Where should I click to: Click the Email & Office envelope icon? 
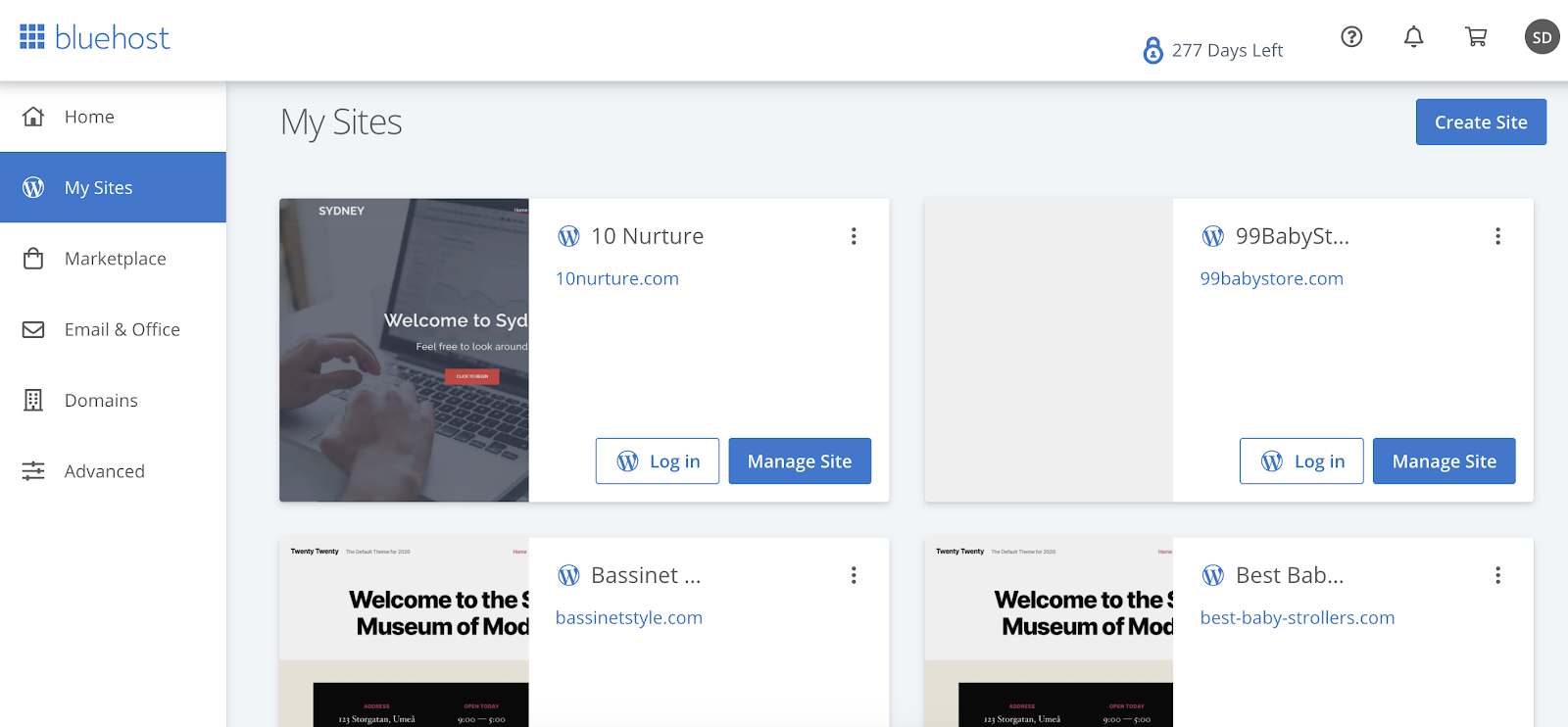pyautogui.click(x=33, y=329)
